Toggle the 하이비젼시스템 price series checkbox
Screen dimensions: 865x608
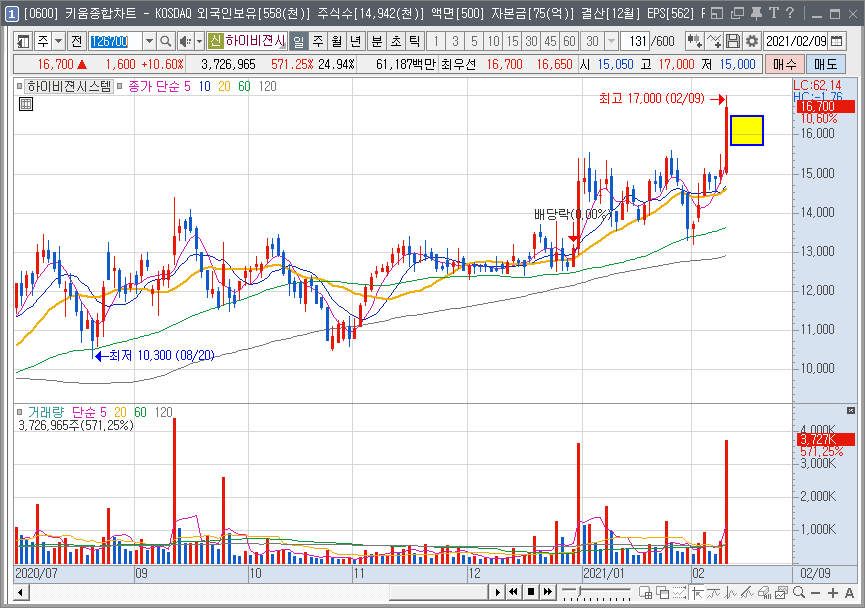click(20, 87)
